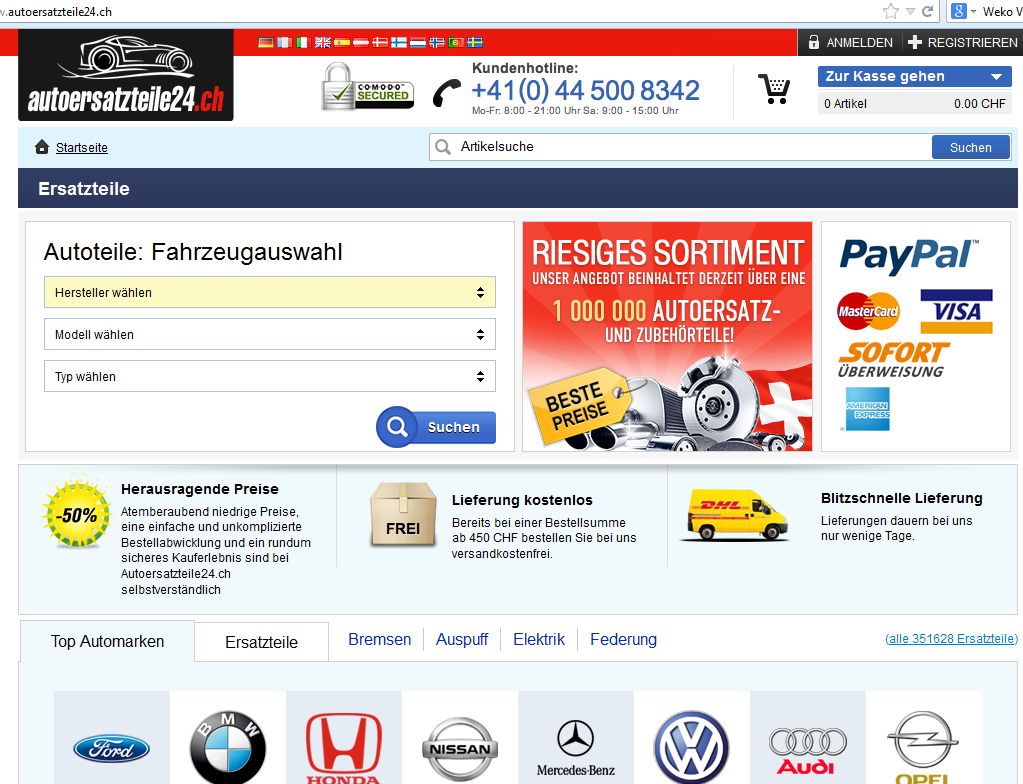Open the Bremsen category tab

point(380,639)
